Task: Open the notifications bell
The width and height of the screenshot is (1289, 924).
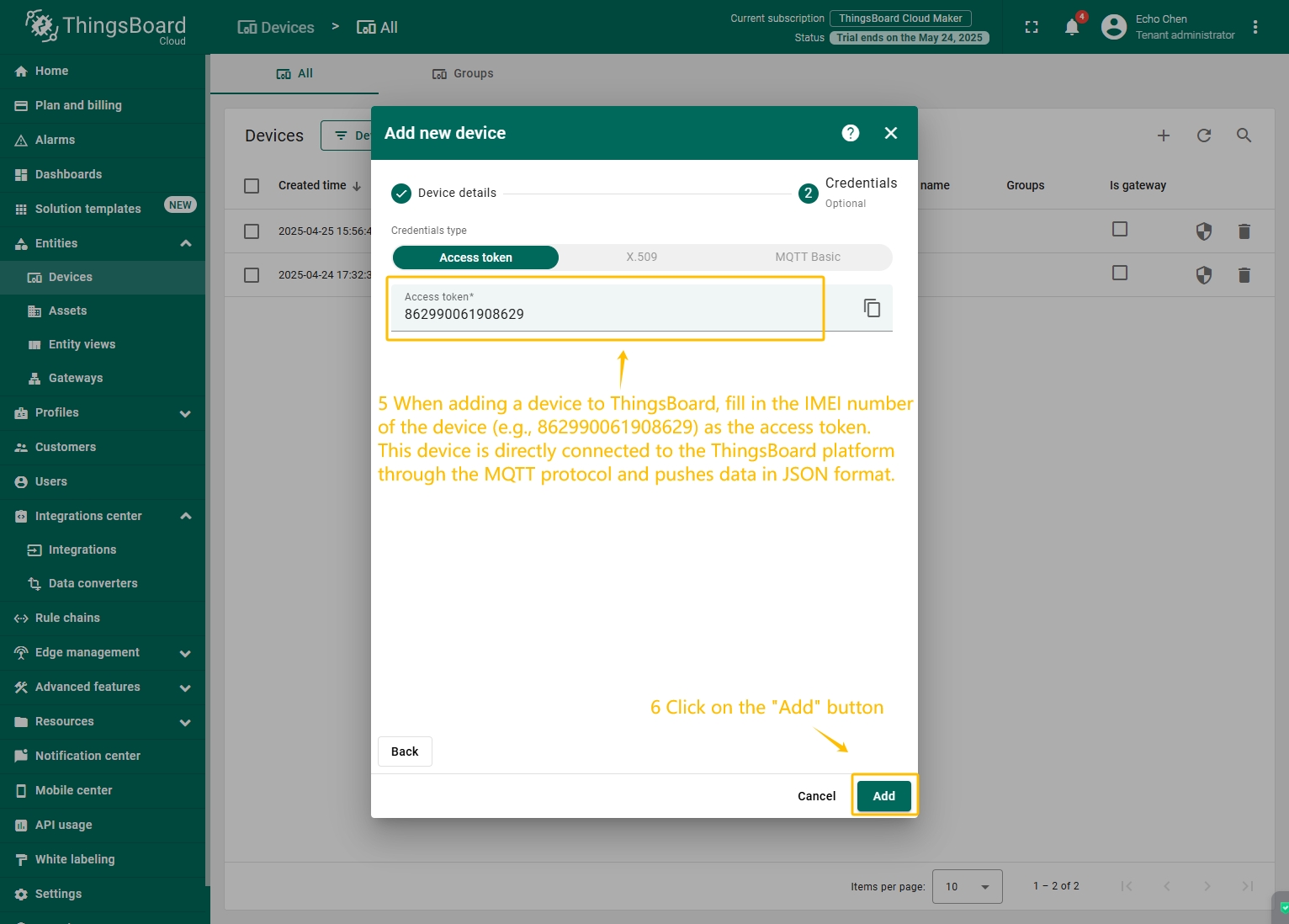Action: pyautogui.click(x=1072, y=27)
